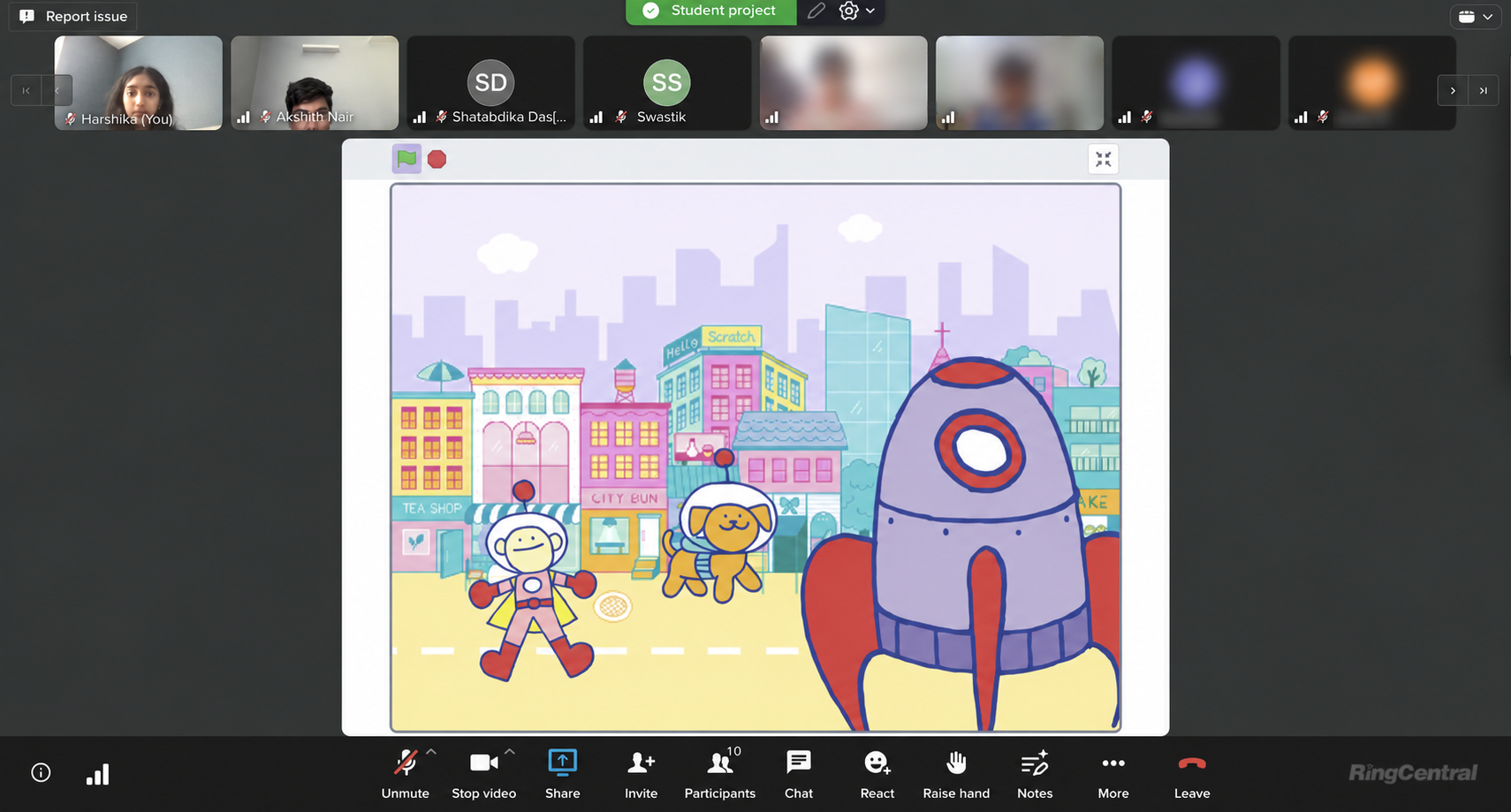Unmute the microphone
Screen dimensions: 1511x812
(x=405, y=773)
